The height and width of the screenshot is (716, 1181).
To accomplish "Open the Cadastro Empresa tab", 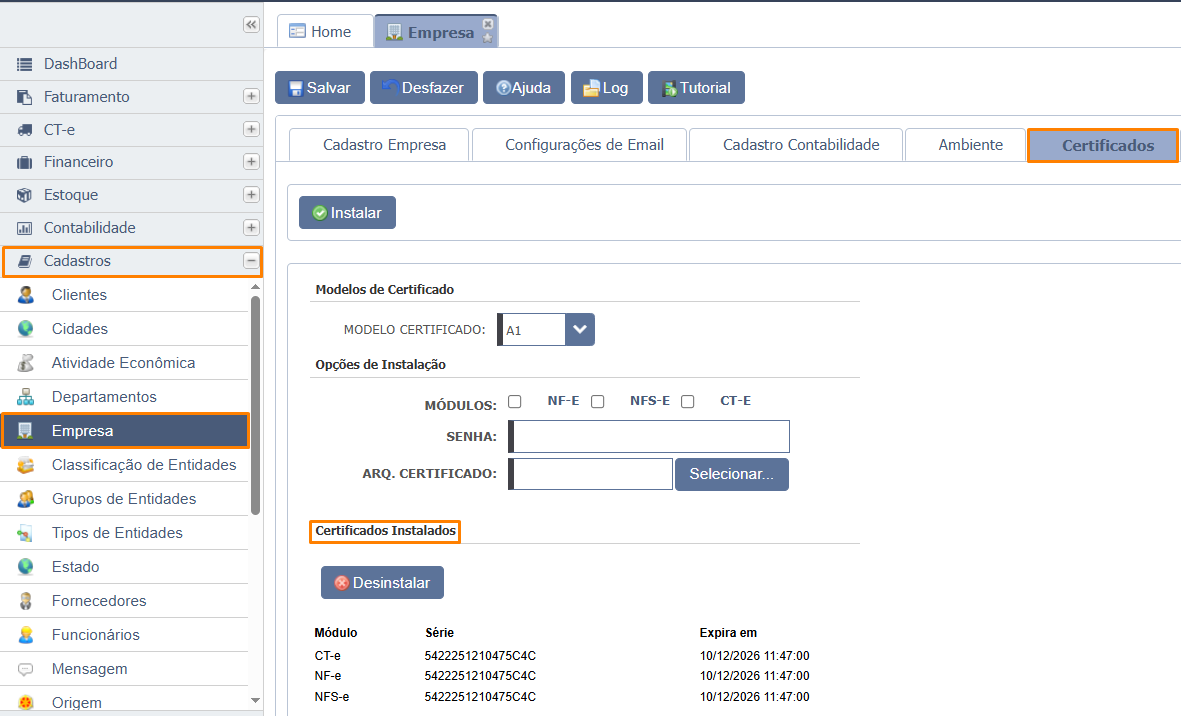I will (380, 145).
